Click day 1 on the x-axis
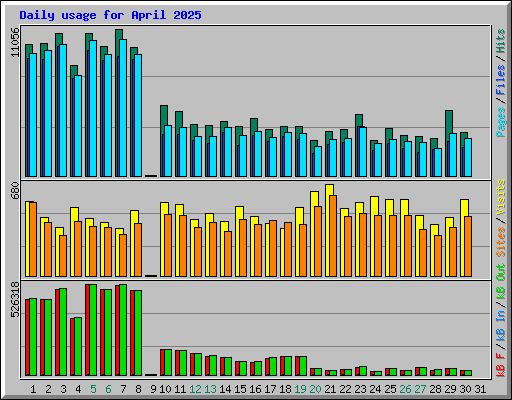 click(33, 389)
